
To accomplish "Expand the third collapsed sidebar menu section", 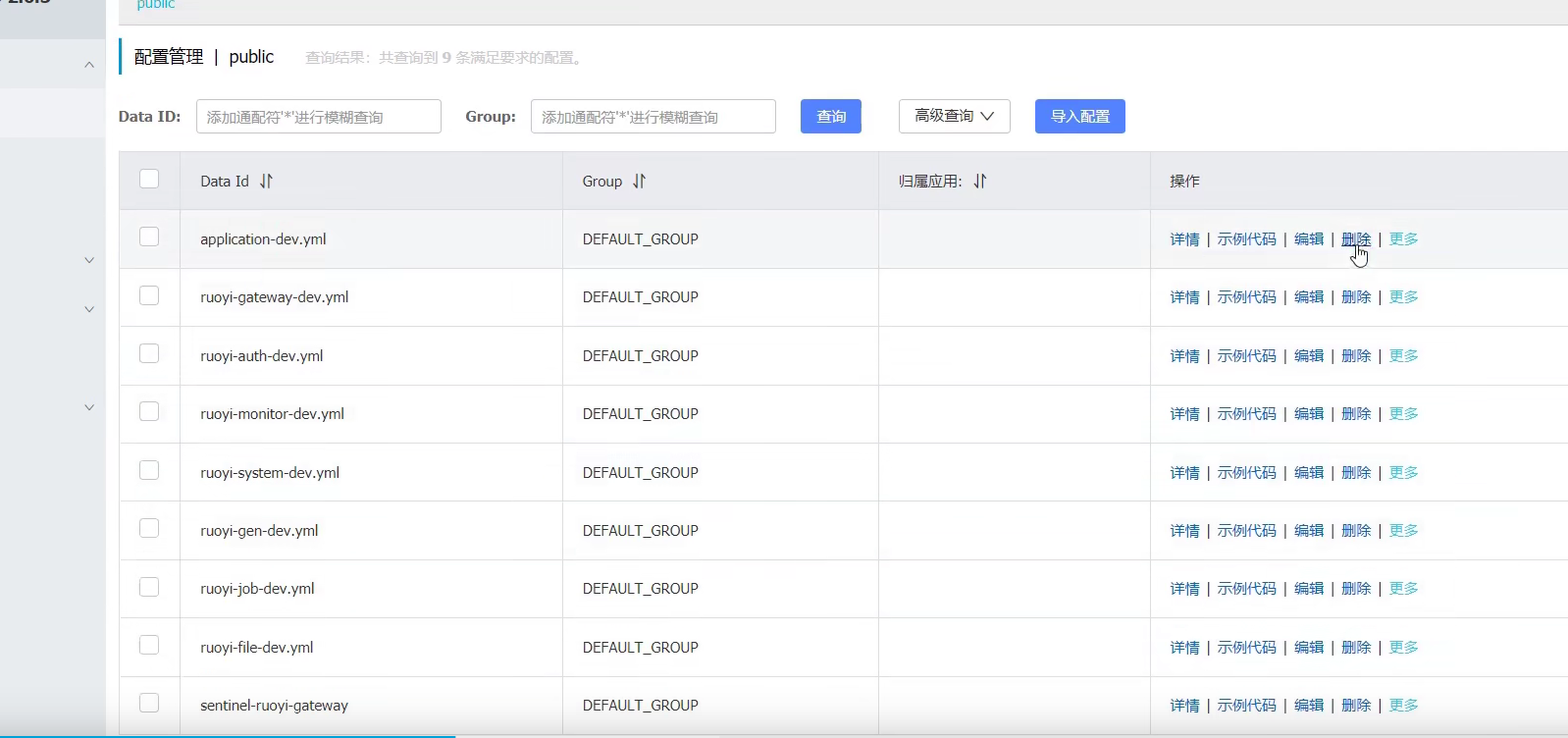I will (89, 407).
